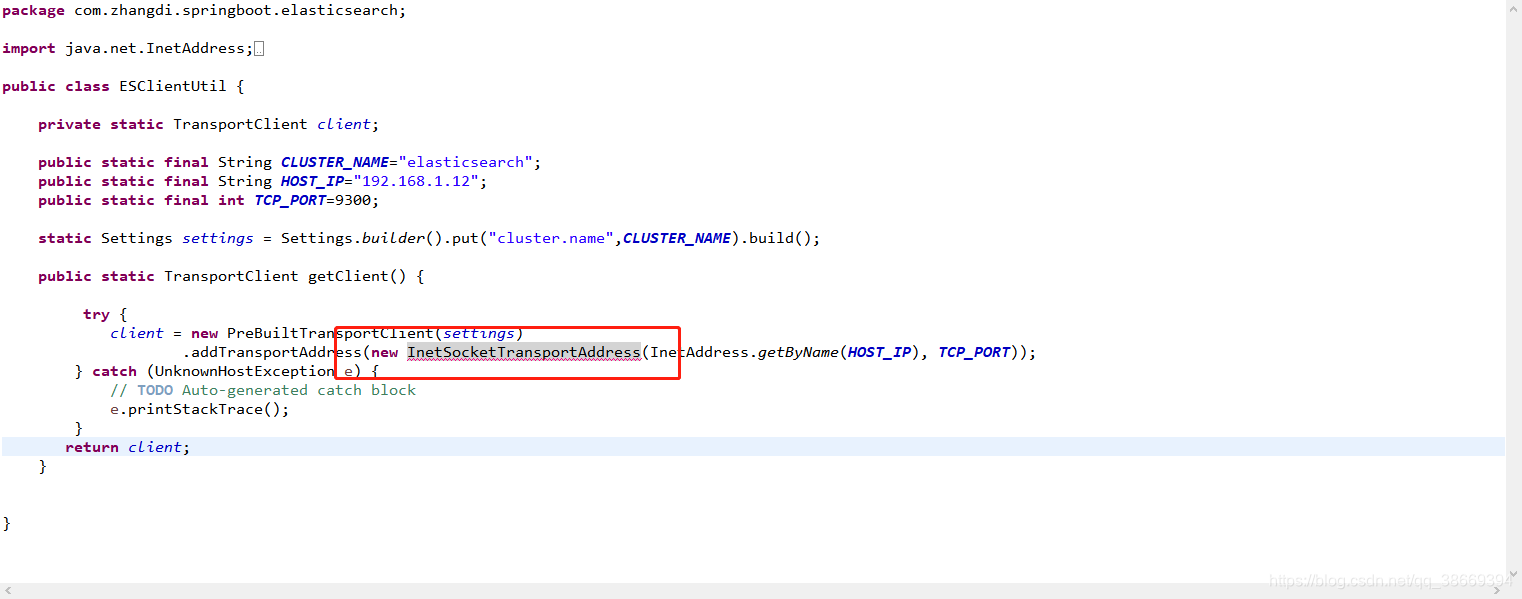
Task: Expand the folded imports marker after InetAddress
Action: (x=259, y=49)
